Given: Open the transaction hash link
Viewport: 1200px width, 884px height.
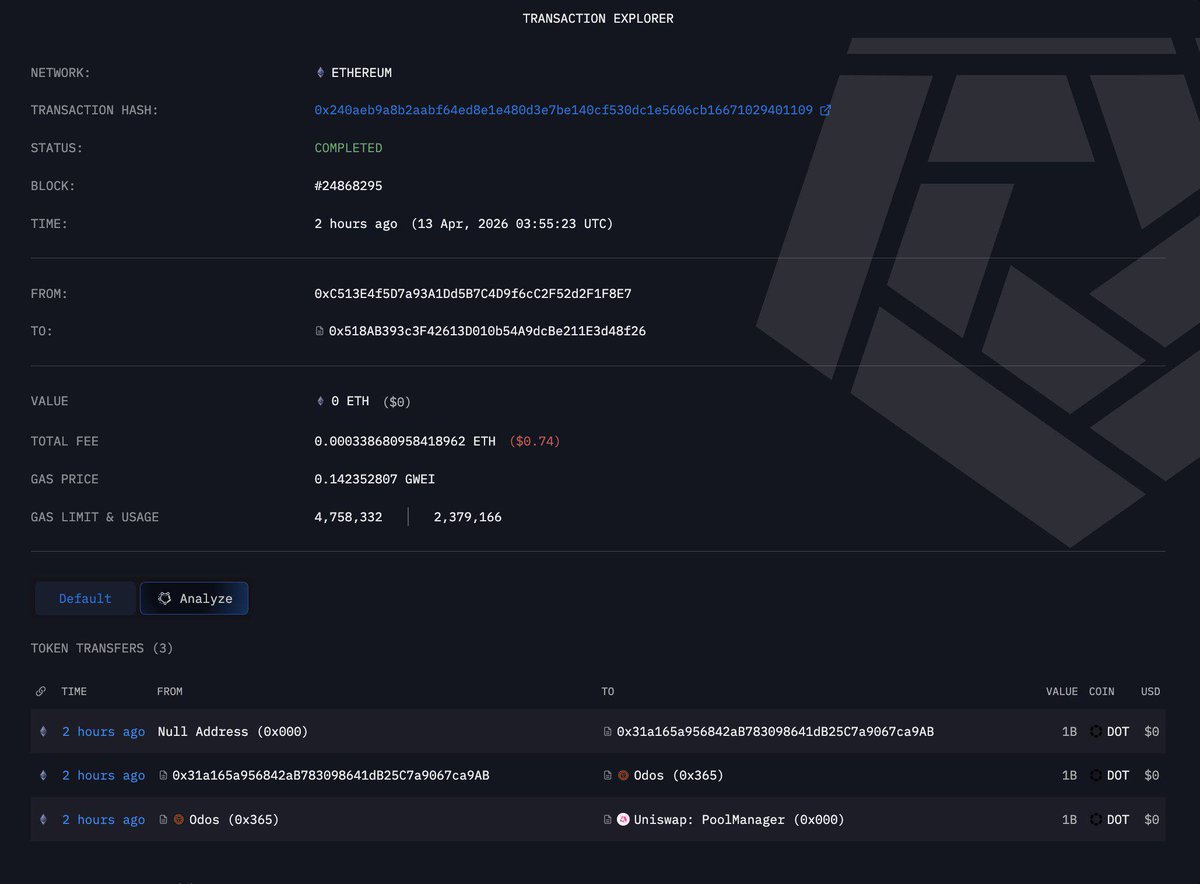Looking at the screenshot, I should click(563, 110).
